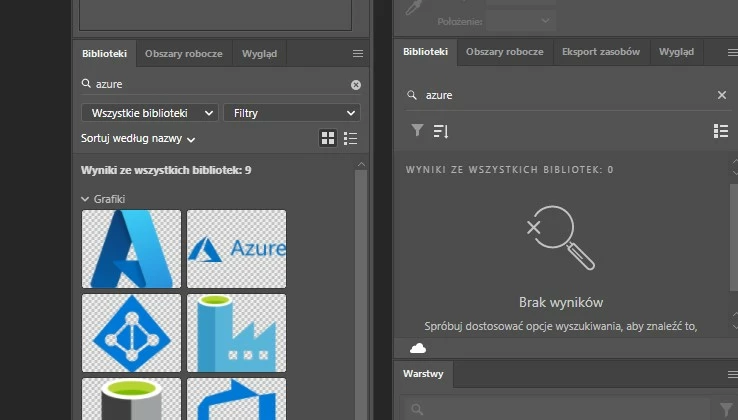Select the Data Factory icon thumbnail
The width and height of the screenshot is (738, 420).
(236, 333)
